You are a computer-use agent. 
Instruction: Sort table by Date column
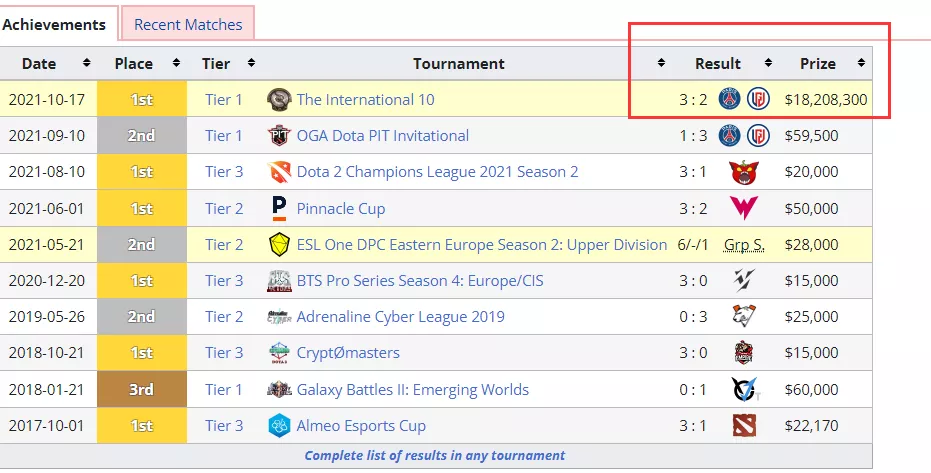pos(86,64)
